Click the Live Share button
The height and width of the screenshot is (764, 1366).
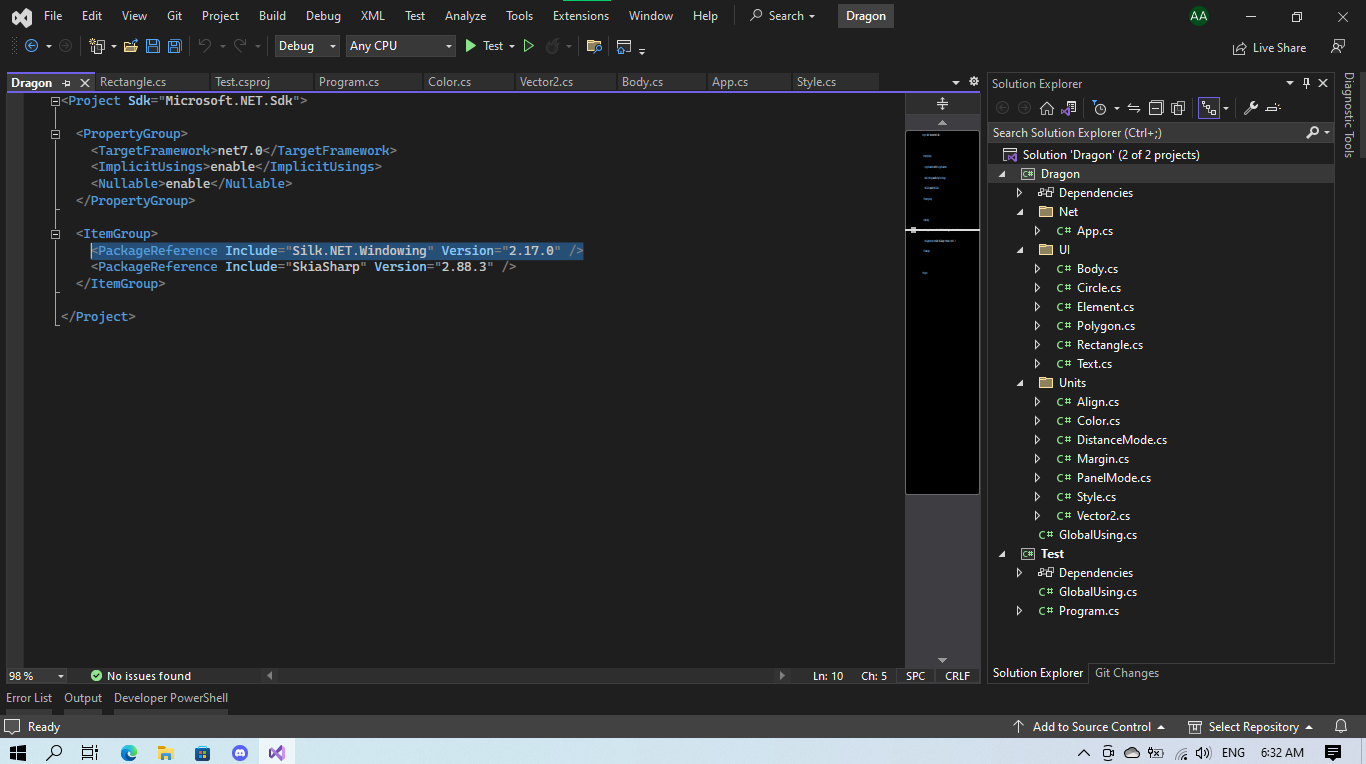(x=1270, y=47)
